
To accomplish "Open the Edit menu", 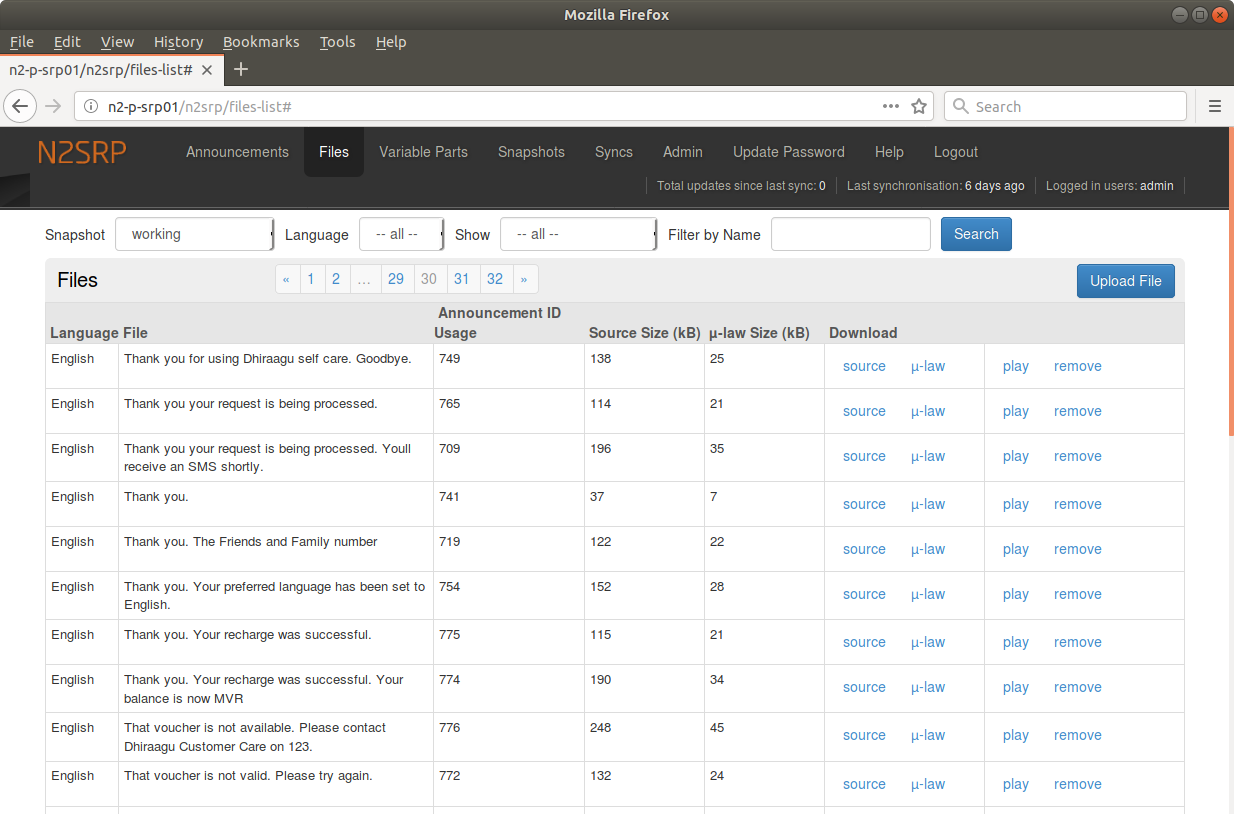I will point(67,42).
